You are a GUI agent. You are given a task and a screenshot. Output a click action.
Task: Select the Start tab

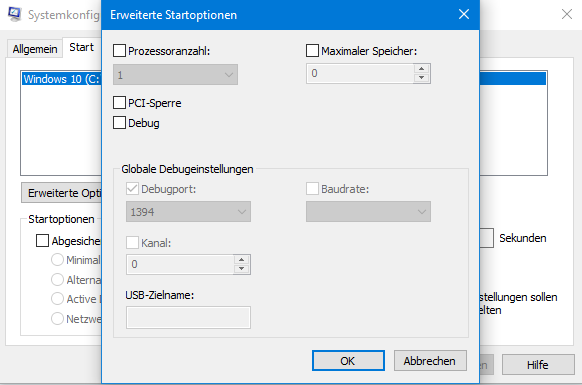pos(81,47)
